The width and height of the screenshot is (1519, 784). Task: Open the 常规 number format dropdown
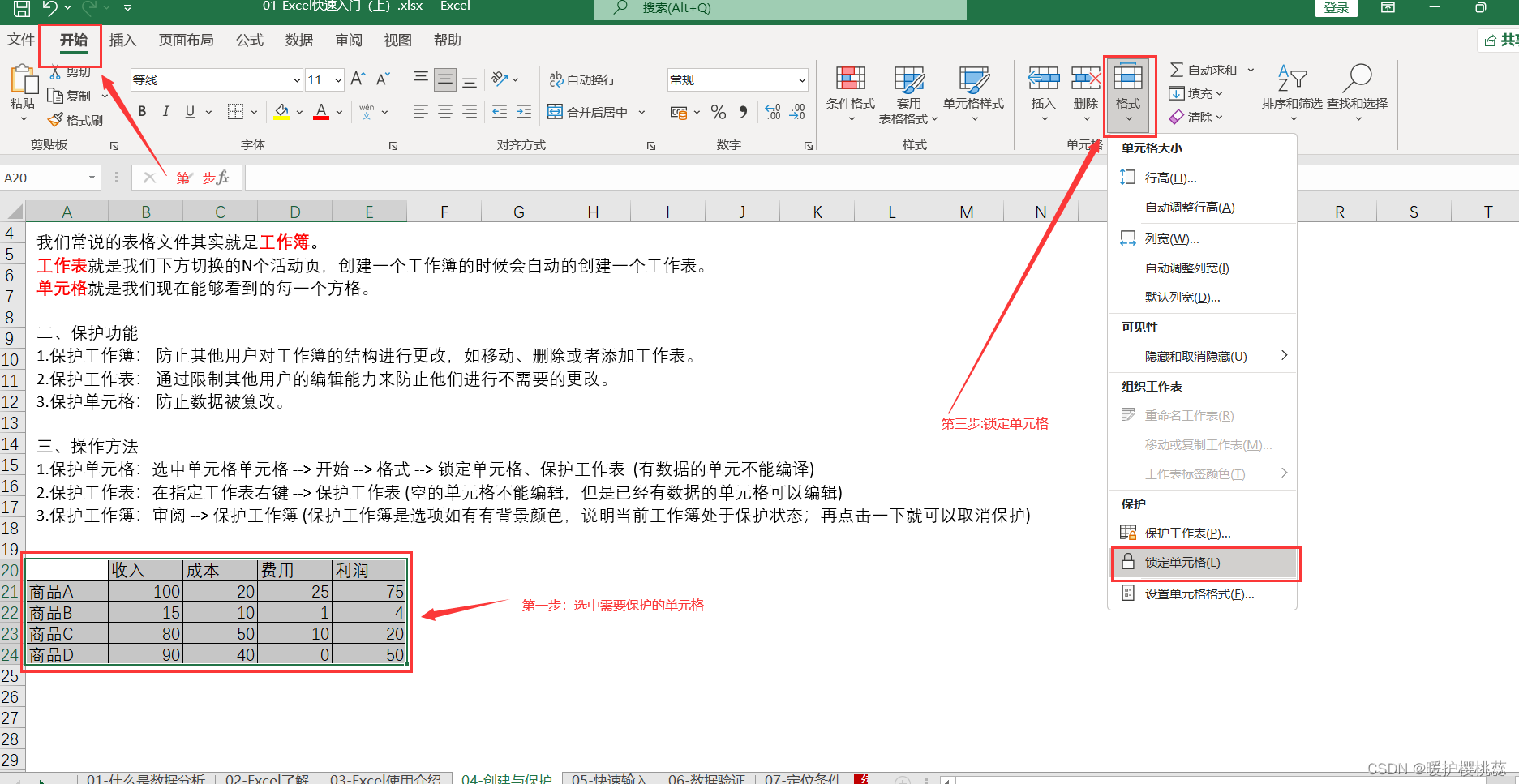802,79
